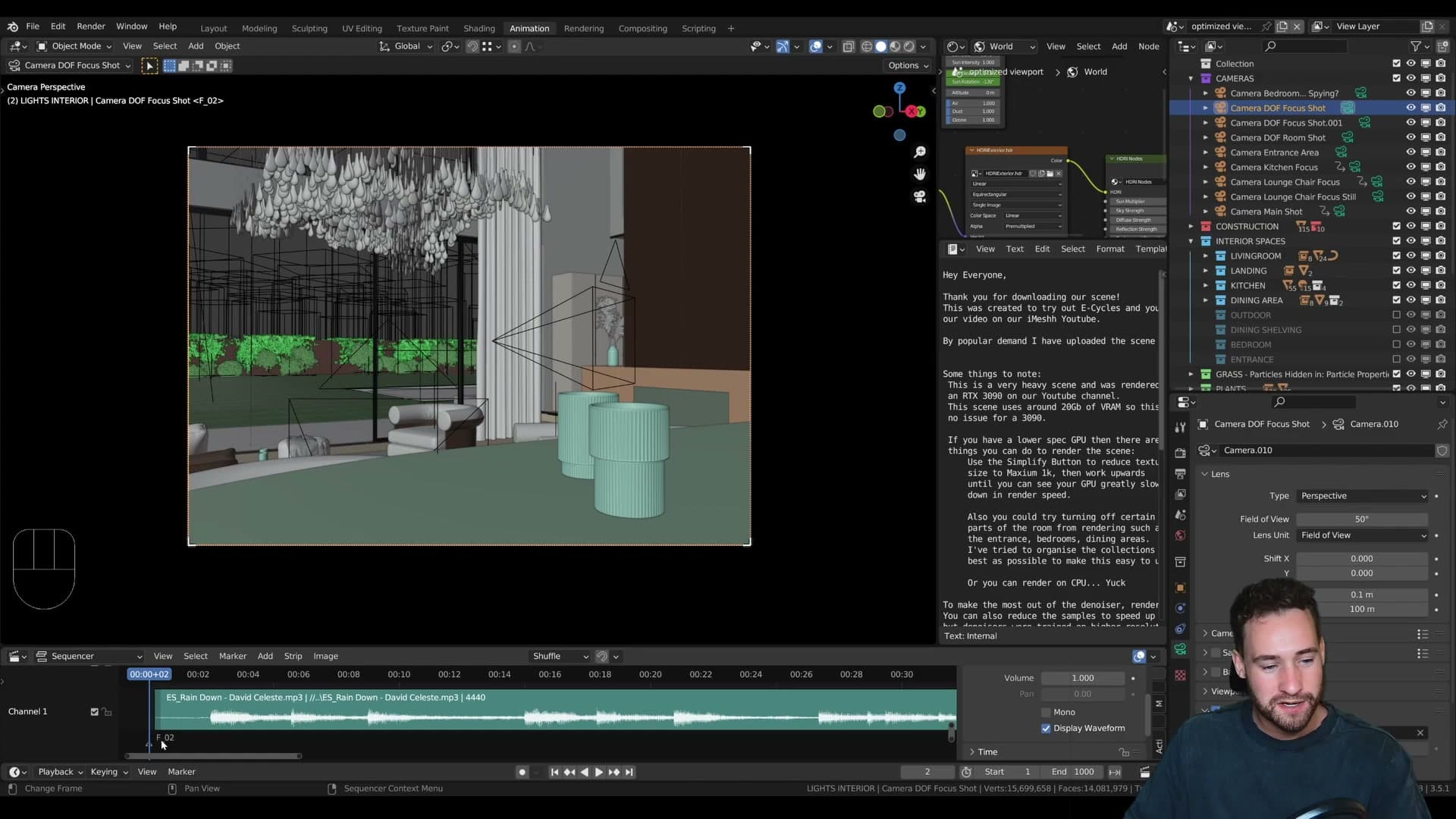
Task: Open the View Layer properties tab
Action: point(1180,494)
